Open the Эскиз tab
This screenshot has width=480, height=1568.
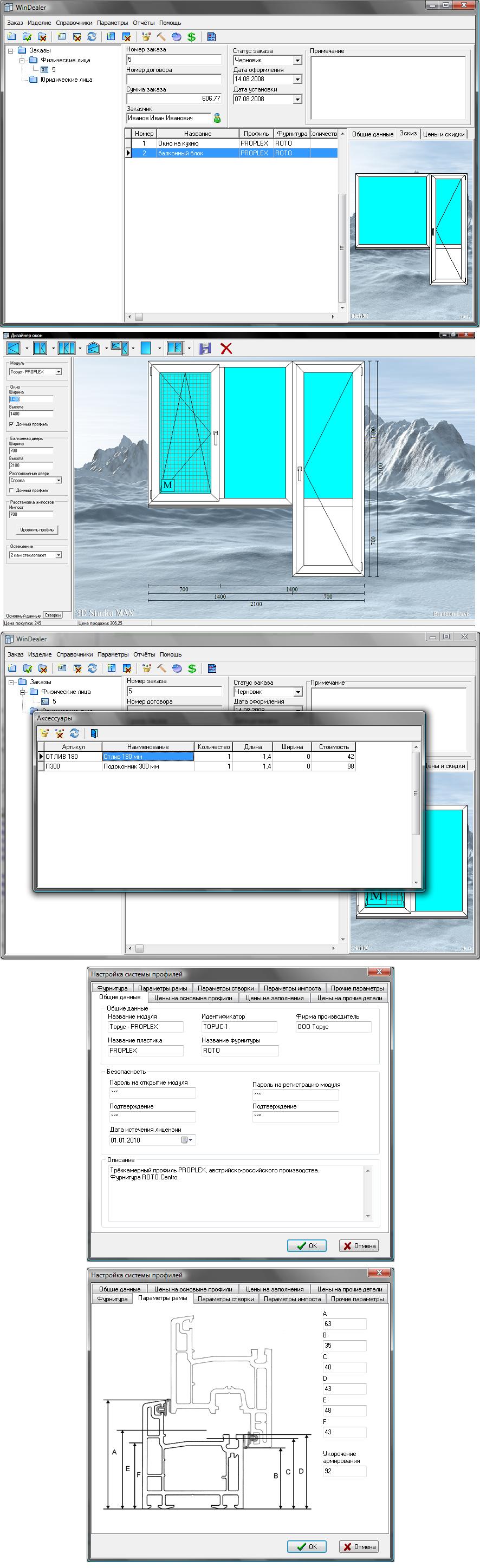[407, 133]
